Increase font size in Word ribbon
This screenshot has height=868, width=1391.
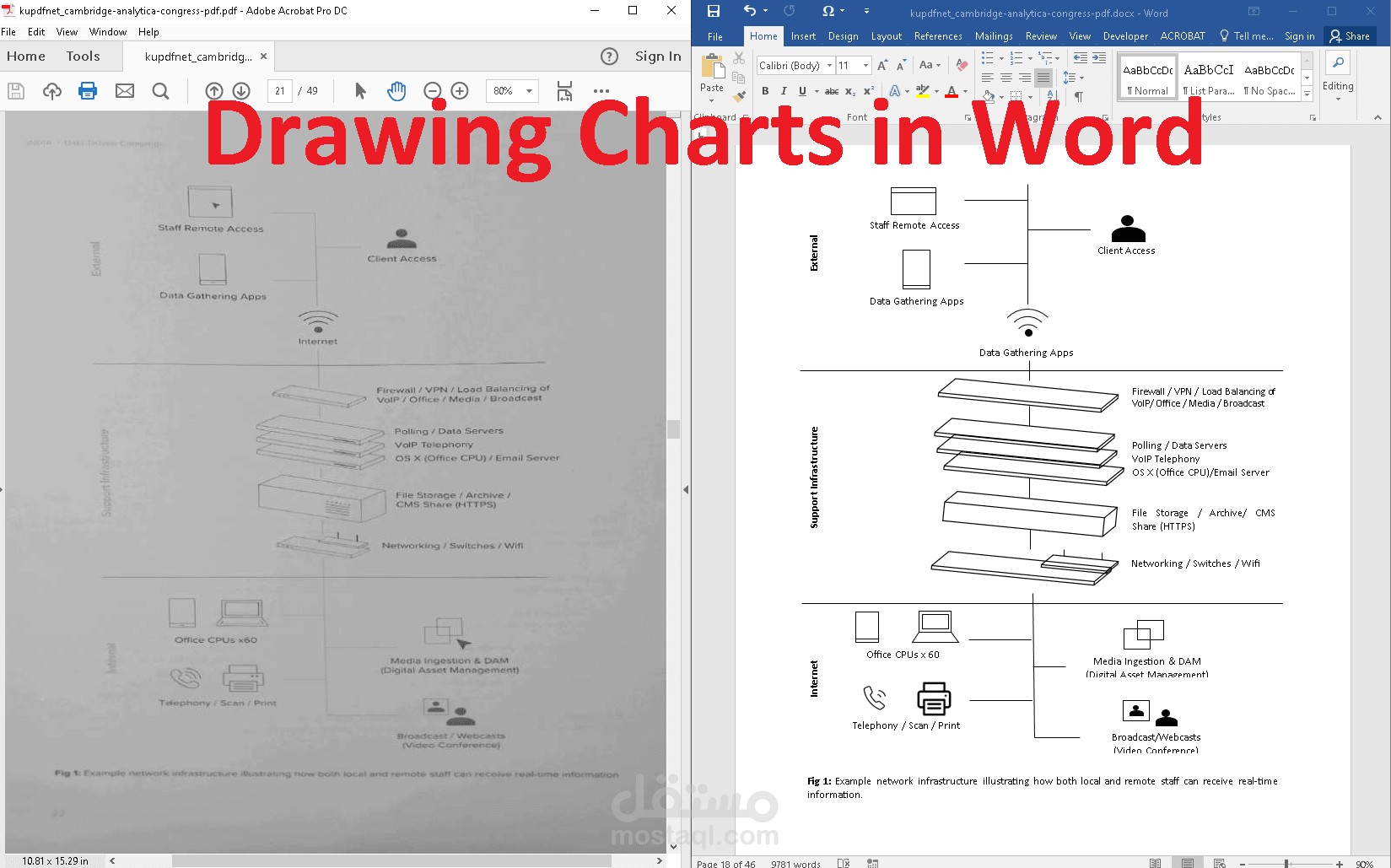[x=882, y=65]
